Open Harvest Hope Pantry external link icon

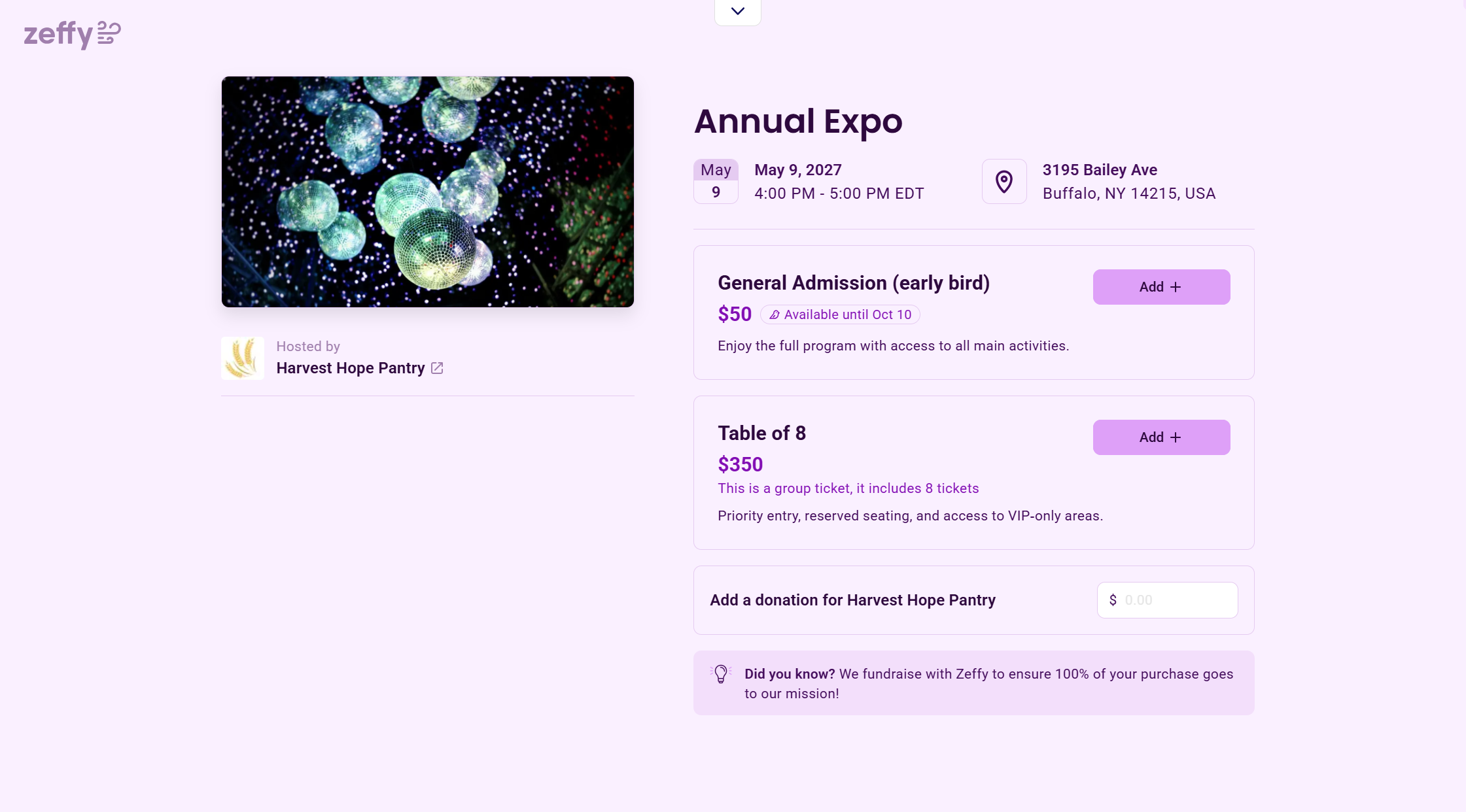[x=437, y=368]
